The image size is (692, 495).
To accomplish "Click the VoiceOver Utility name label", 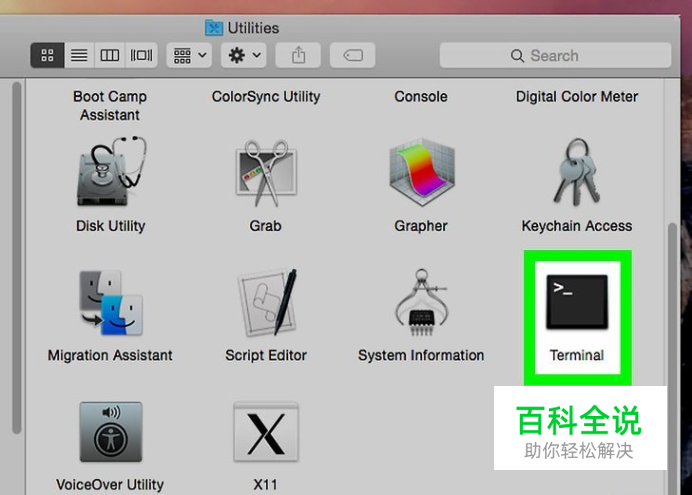I will 110,484.
